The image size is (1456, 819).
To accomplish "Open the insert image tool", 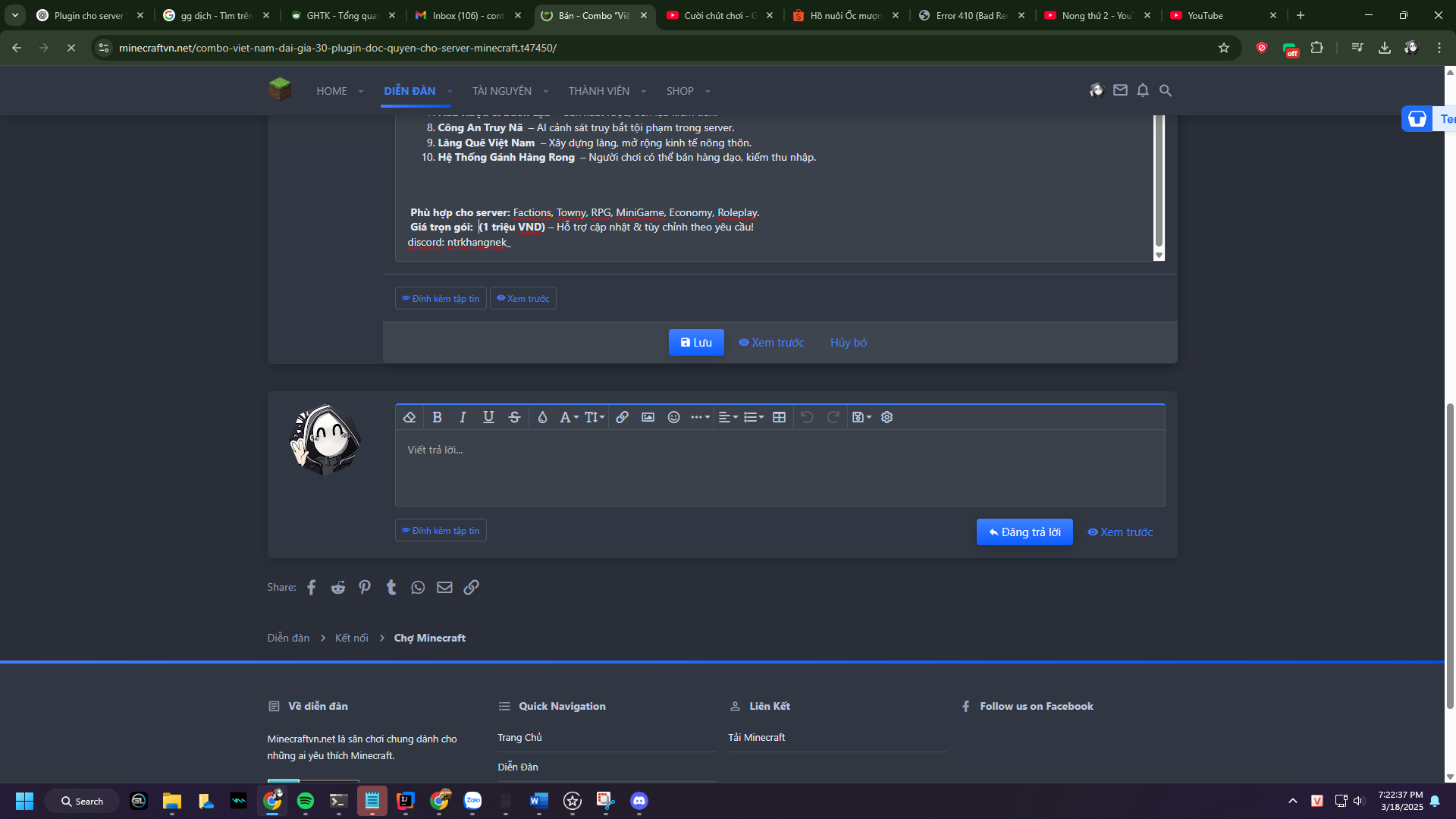I will [648, 417].
